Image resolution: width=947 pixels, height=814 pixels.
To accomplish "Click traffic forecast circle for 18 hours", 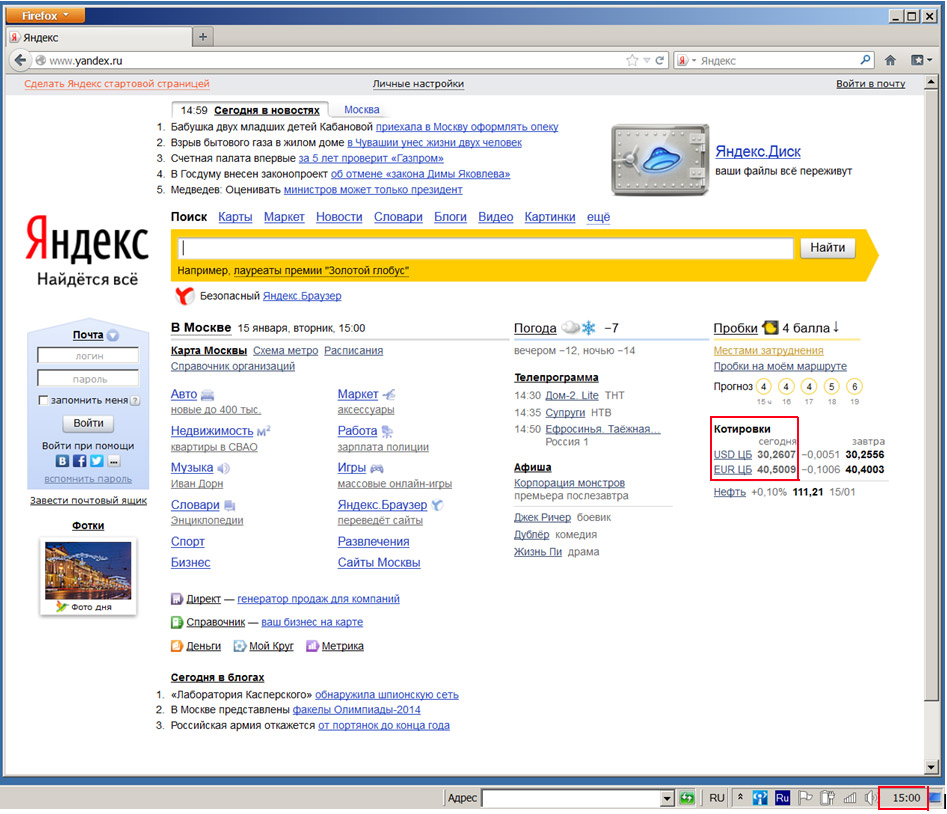I will tap(832, 386).
